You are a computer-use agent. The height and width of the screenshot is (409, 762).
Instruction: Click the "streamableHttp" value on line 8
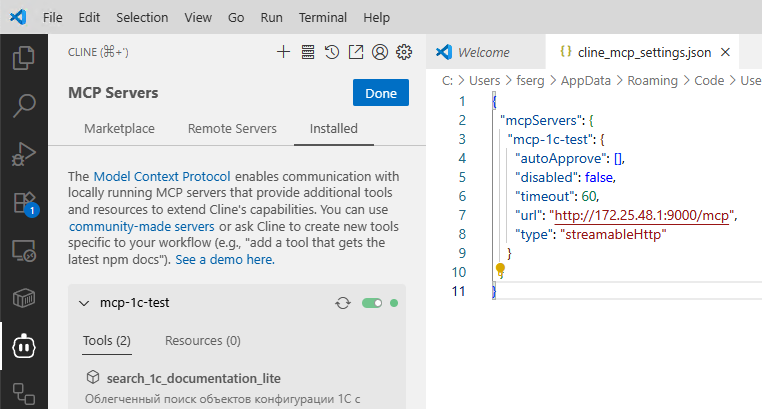(613, 234)
